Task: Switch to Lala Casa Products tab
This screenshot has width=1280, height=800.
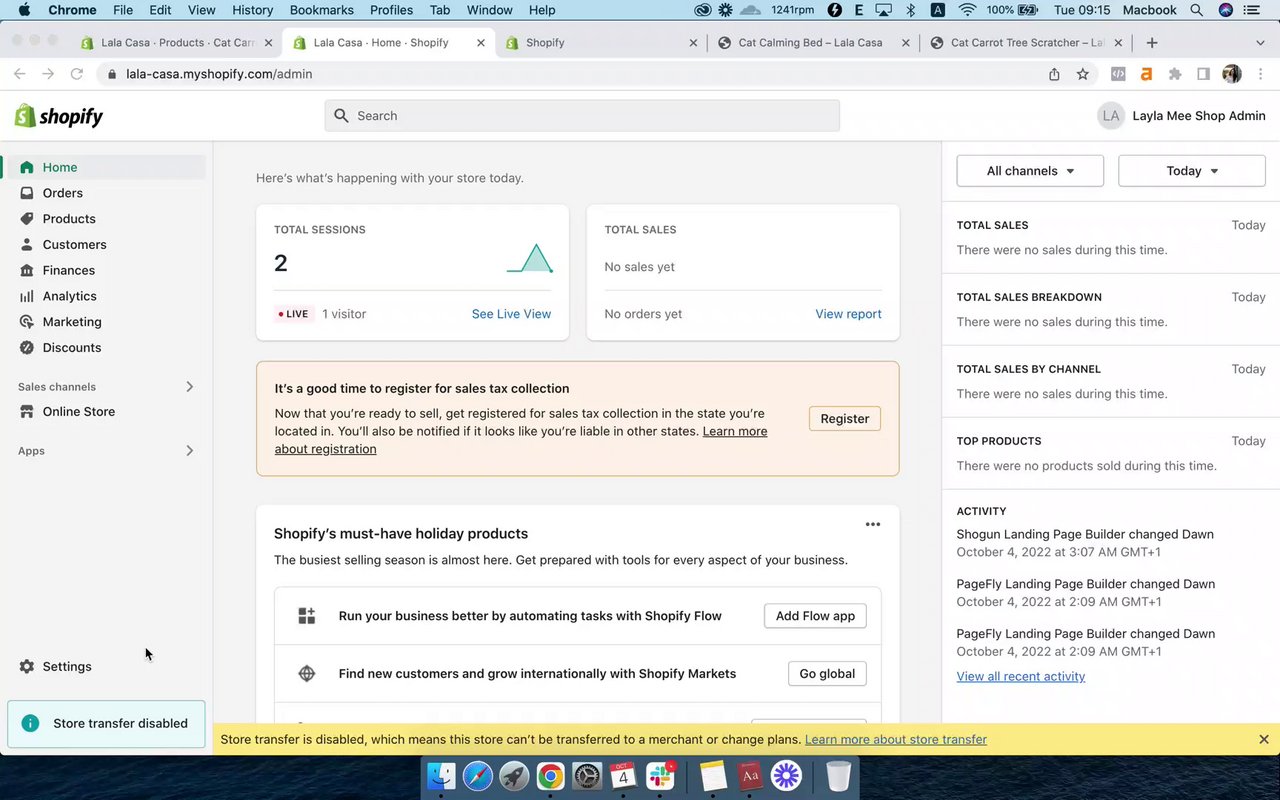Action: 176,43
